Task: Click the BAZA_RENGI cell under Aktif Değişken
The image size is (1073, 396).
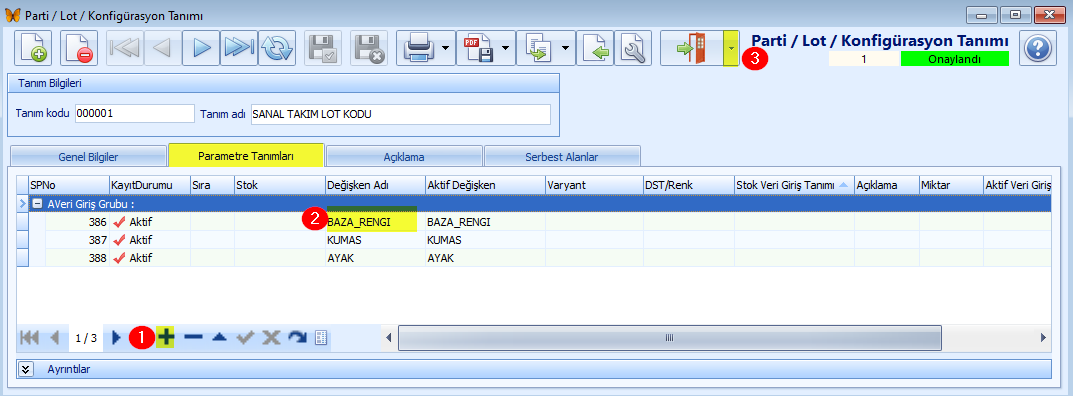Action: pos(484,222)
